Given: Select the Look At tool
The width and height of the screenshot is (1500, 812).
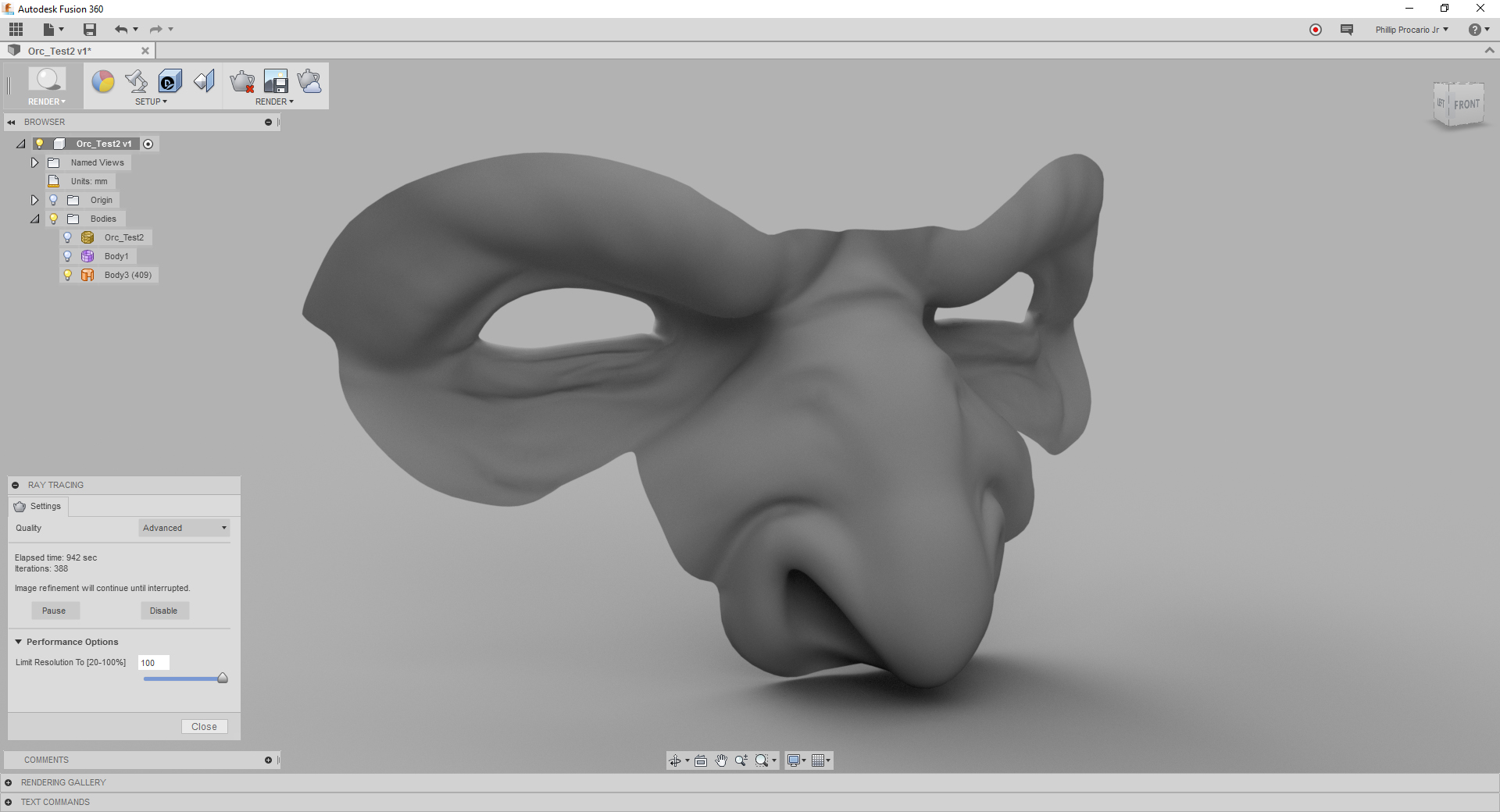Looking at the screenshot, I should pyautogui.click(x=701, y=760).
